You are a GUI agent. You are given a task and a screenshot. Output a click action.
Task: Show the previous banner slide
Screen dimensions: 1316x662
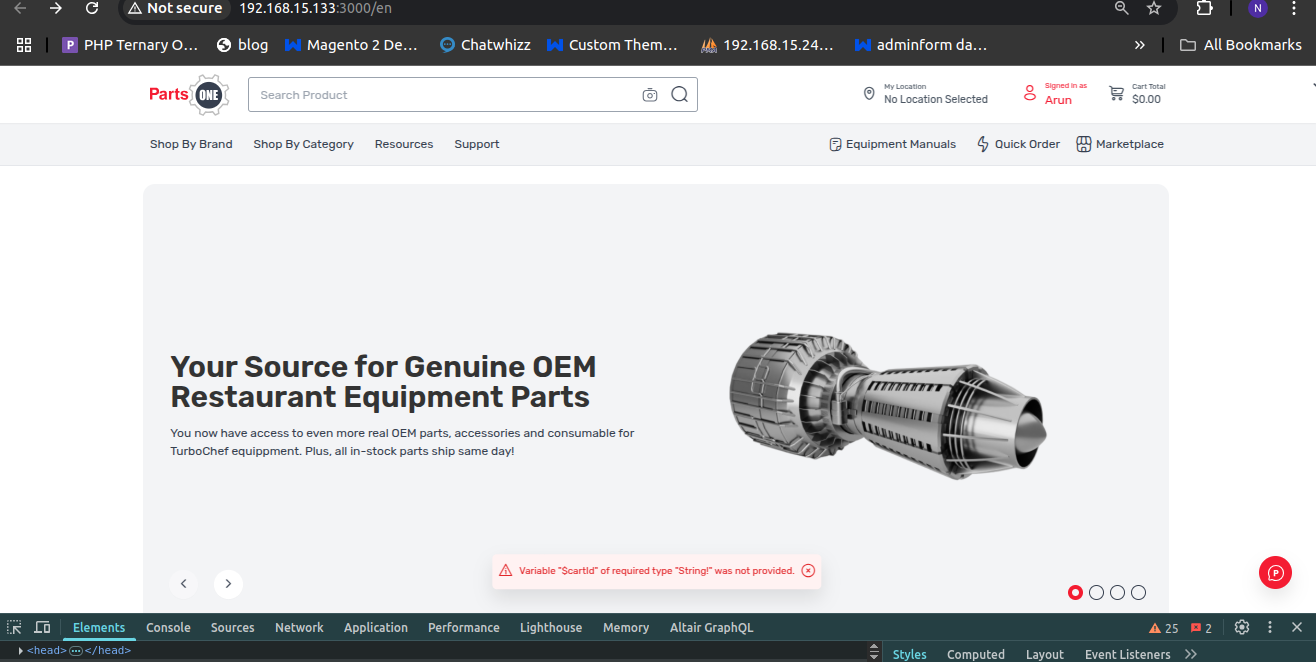[x=183, y=583]
